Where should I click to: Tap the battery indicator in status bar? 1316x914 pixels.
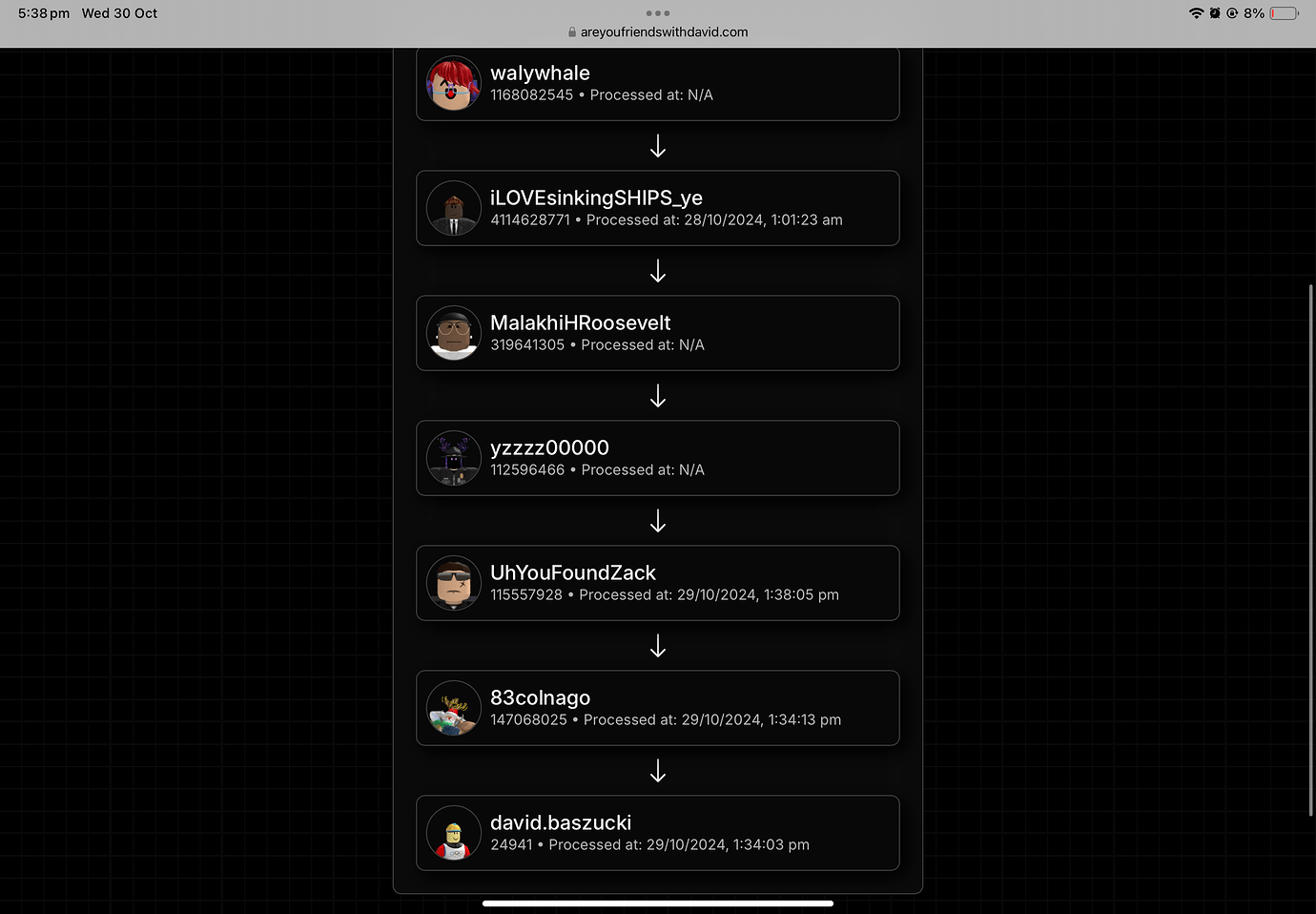(x=1284, y=13)
